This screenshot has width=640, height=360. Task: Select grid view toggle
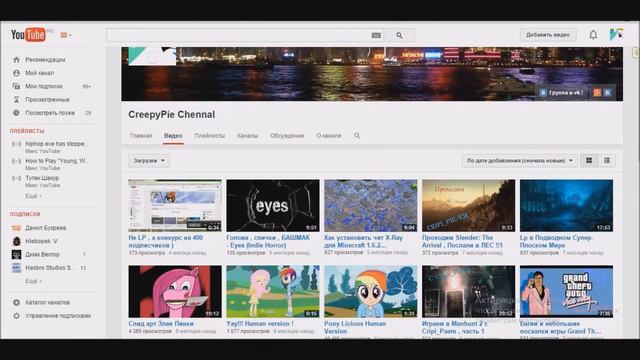coord(589,161)
